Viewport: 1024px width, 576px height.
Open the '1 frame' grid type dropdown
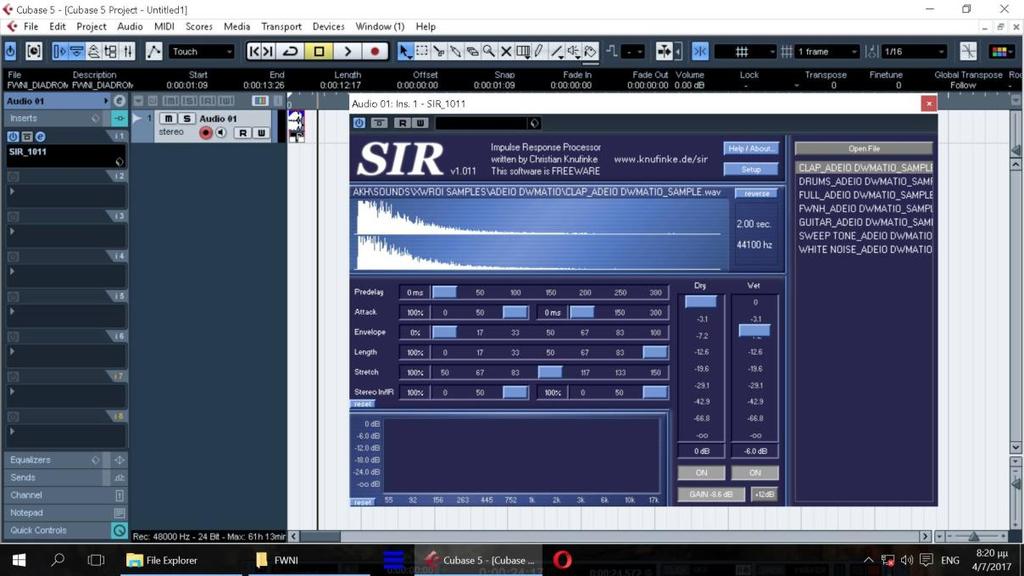point(827,52)
